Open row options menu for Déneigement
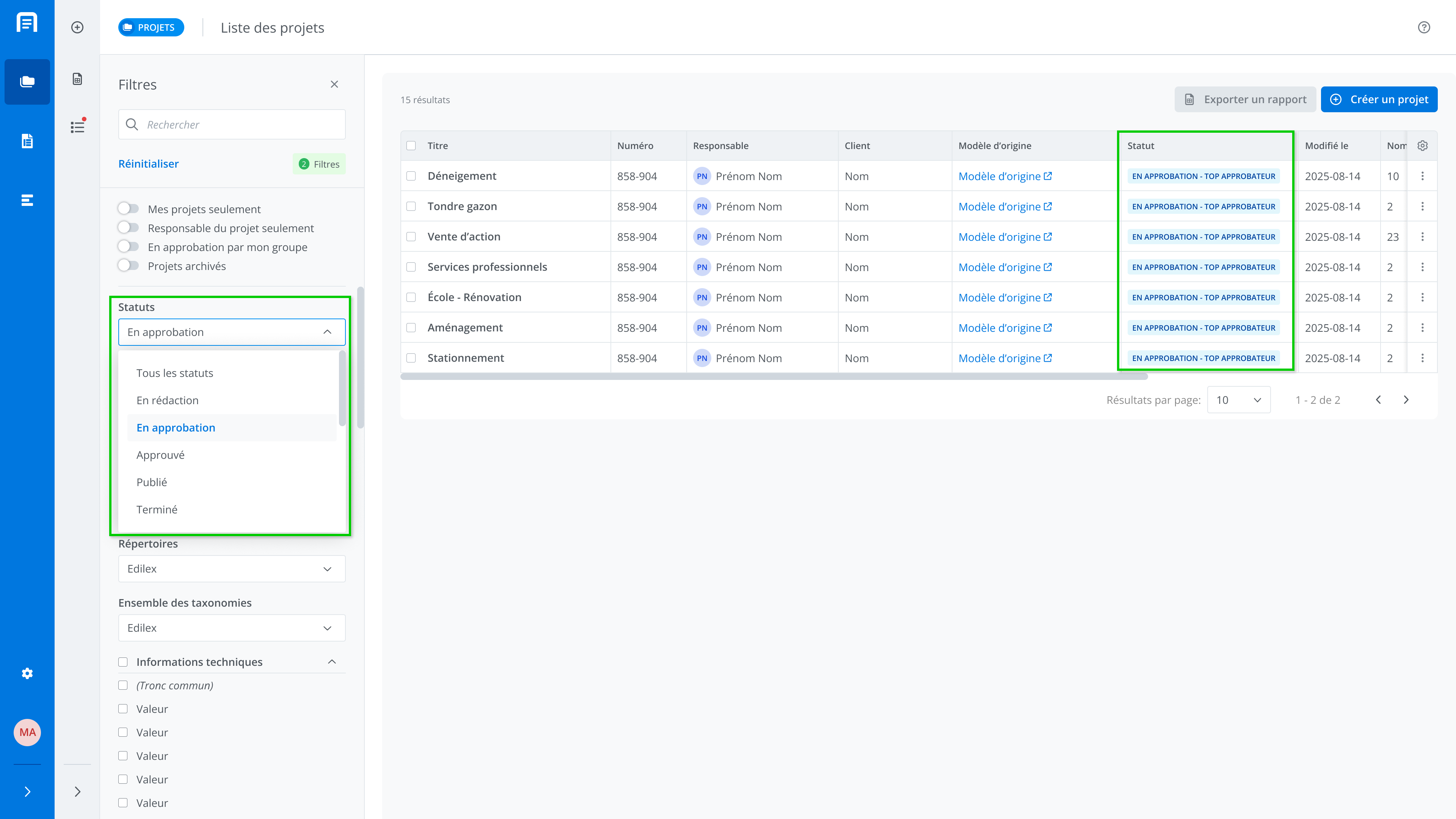Screen dimensions: 1456x819 pyautogui.click(x=1423, y=176)
